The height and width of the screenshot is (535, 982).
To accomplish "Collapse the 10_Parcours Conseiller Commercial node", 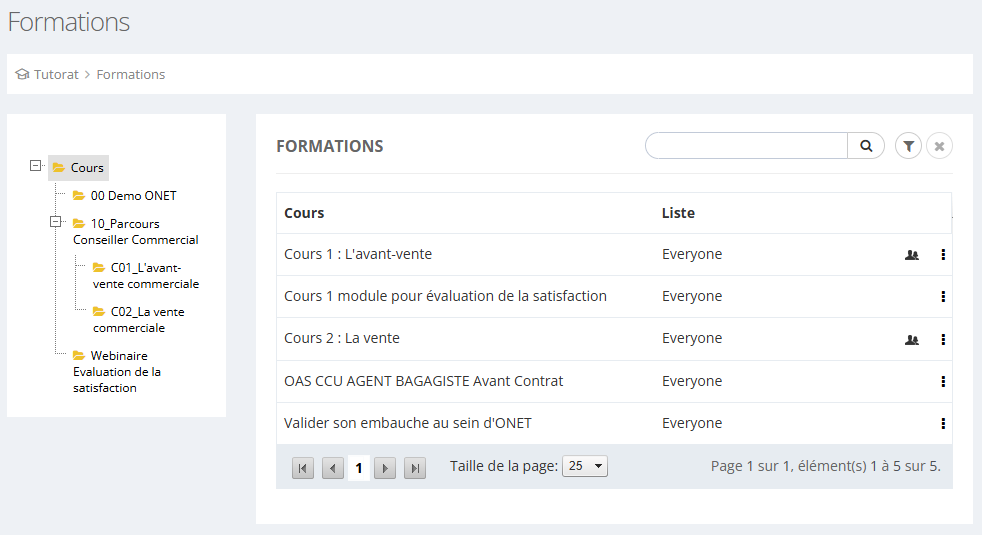I will [x=57, y=222].
